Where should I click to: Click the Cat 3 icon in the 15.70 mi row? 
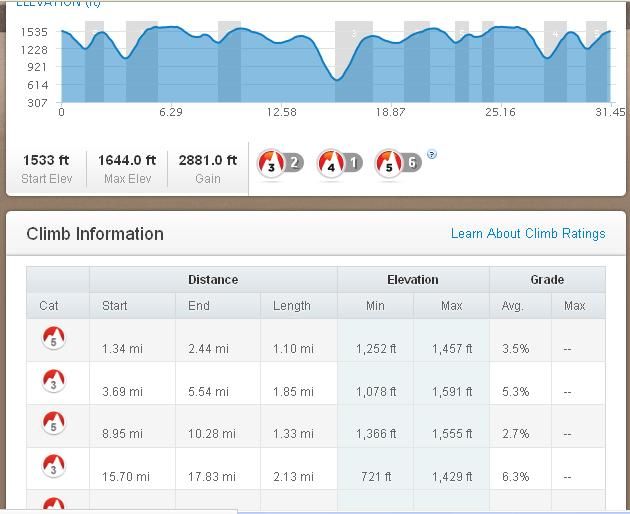click(53, 466)
